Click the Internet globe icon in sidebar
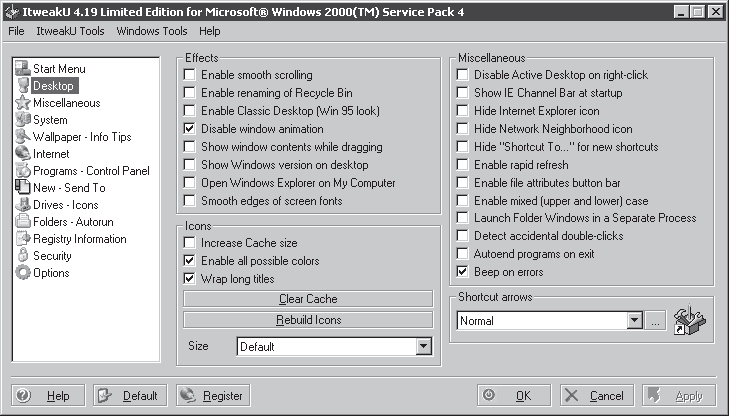729x416 pixels. (23, 154)
